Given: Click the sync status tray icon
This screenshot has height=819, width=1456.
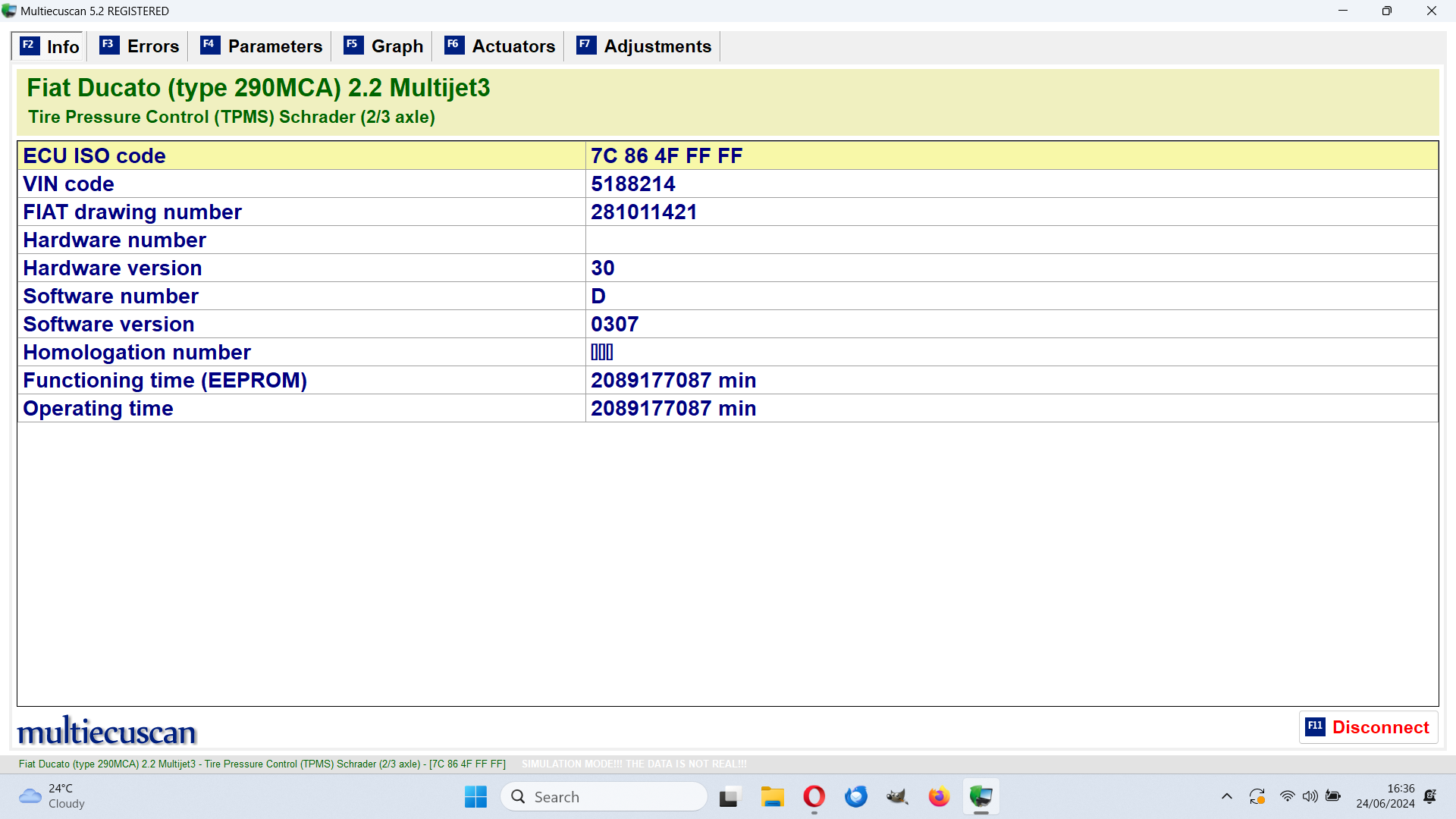Looking at the screenshot, I should click(1257, 797).
